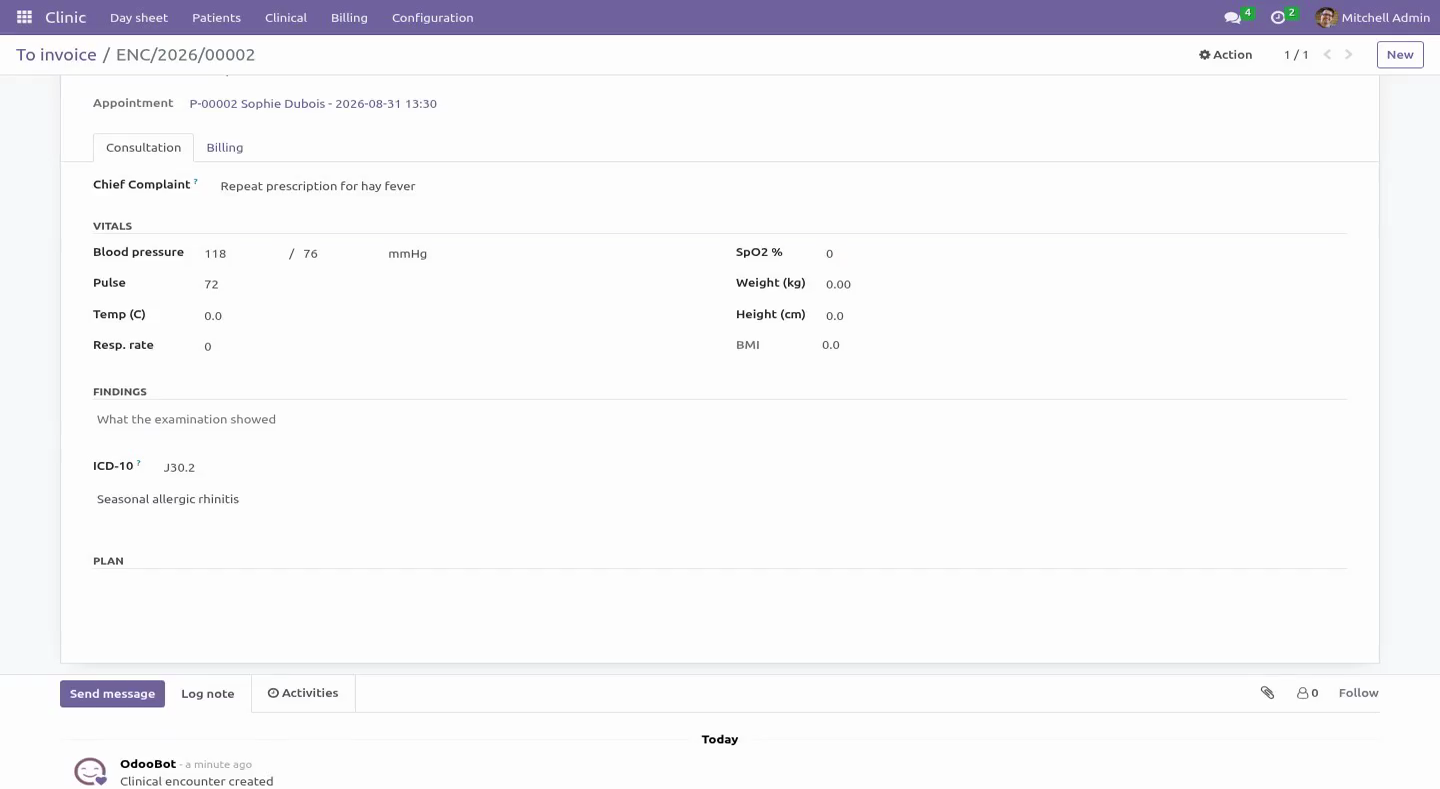Click OdooBot avatar in chatter
1440x789 pixels.
(x=90, y=771)
